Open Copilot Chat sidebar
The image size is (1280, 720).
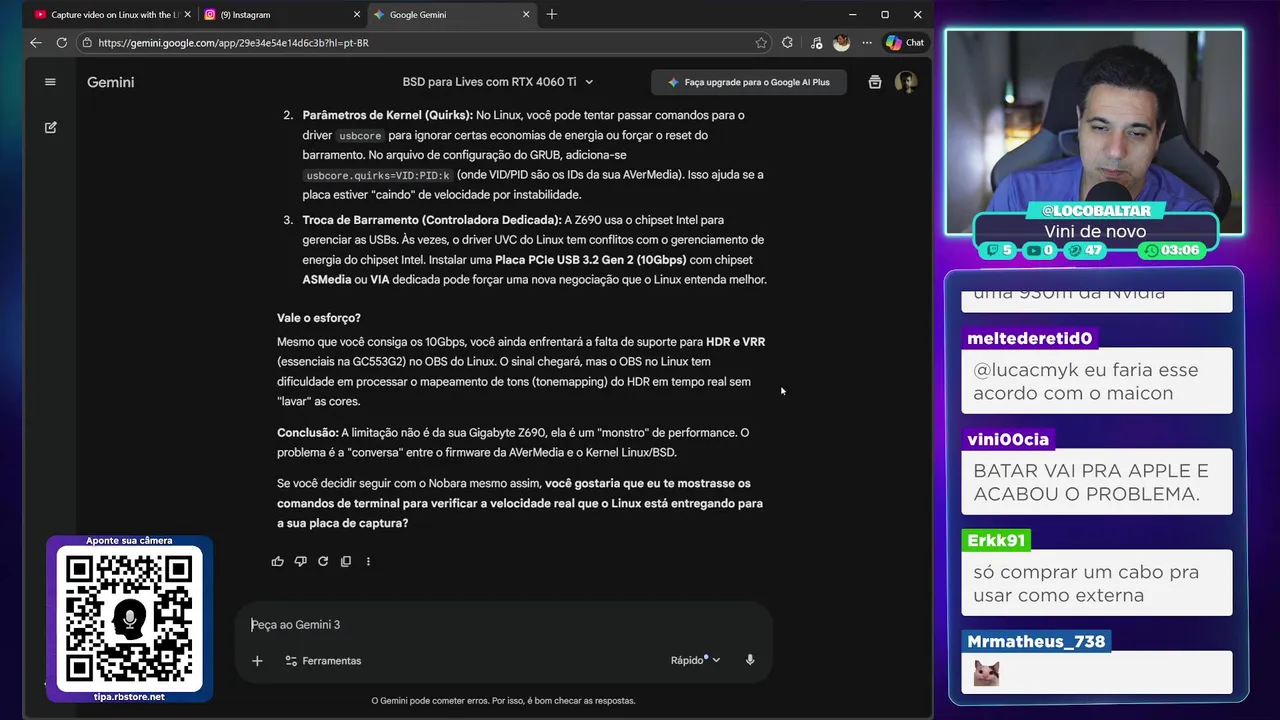click(905, 43)
